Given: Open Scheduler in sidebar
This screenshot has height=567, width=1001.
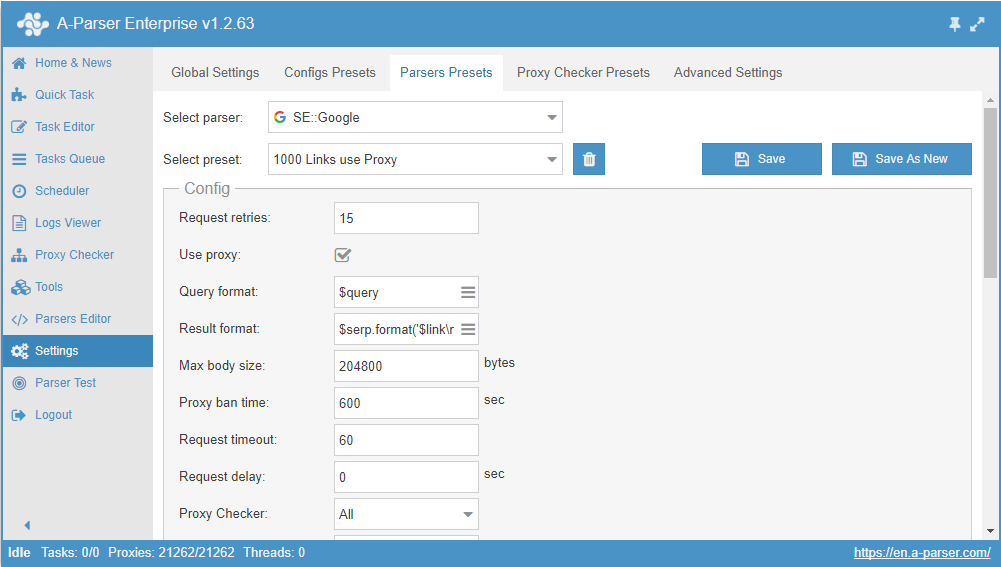Looking at the screenshot, I should 77,190.
